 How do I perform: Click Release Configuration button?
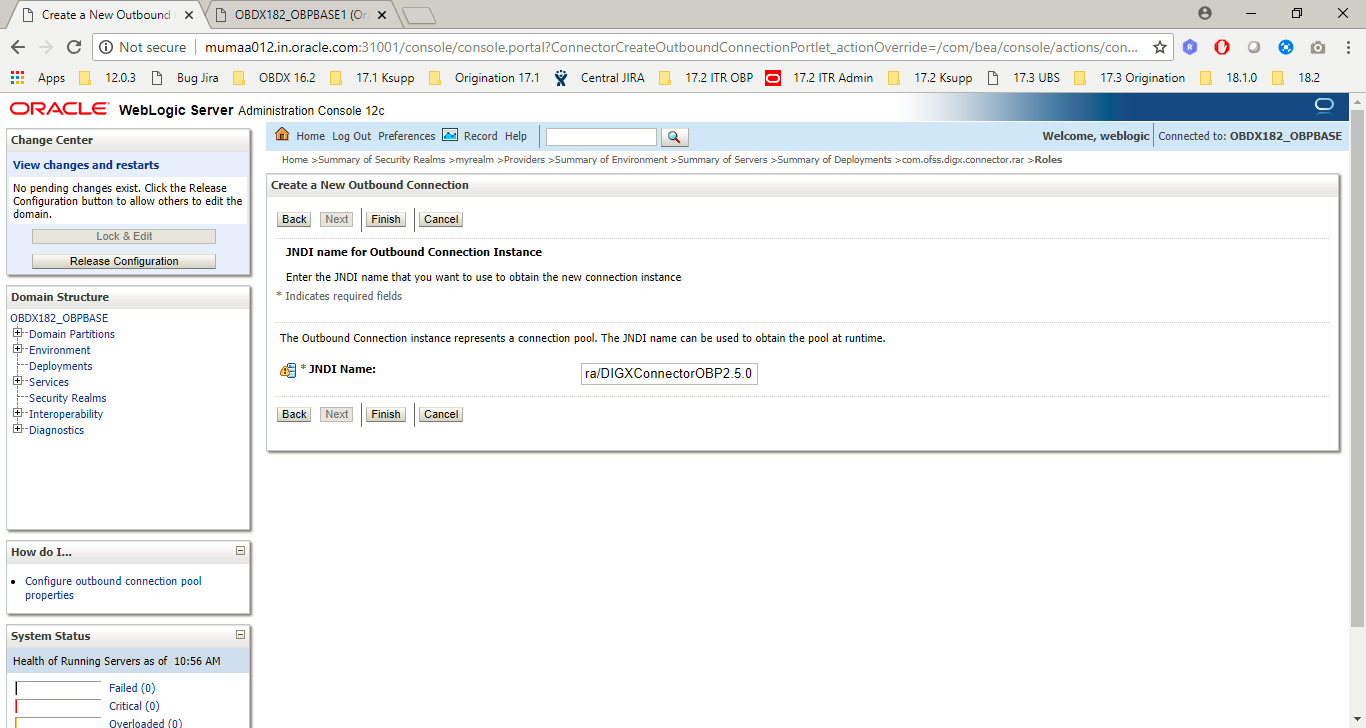pyautogui.click(x=124, y=261)
